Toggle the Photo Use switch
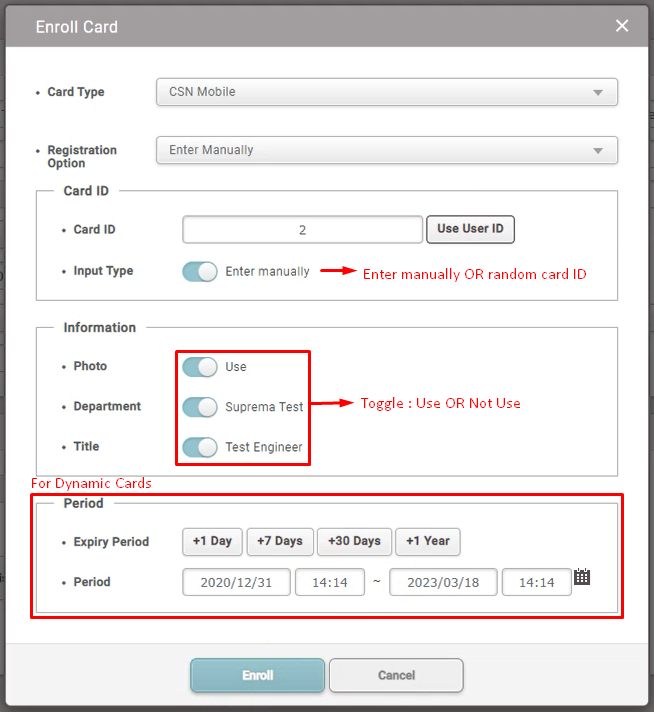This screenshot has width=654, height=712. tap(200, 367)
